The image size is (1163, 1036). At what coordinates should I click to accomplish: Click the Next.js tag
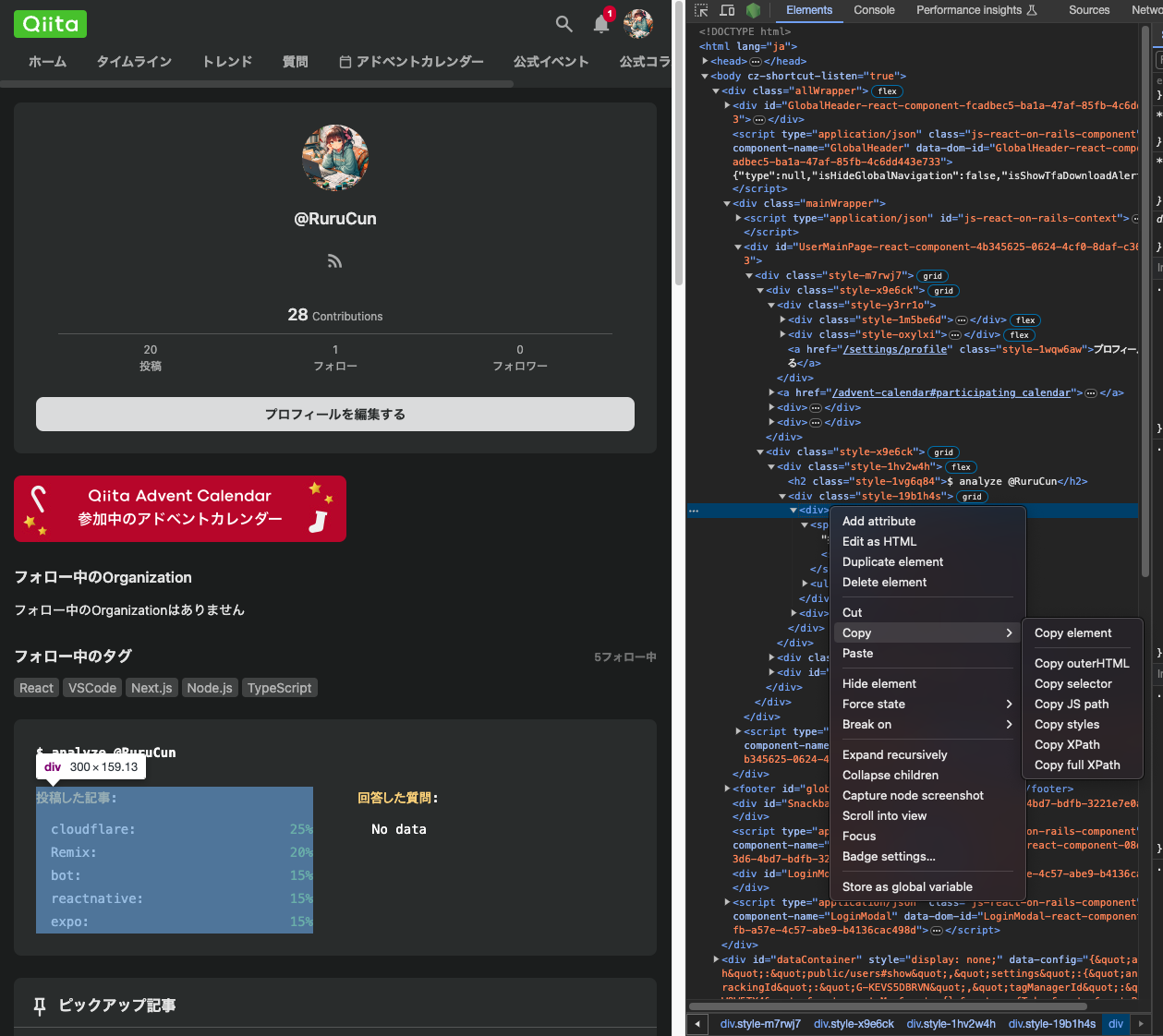click(x=151, y=688)
